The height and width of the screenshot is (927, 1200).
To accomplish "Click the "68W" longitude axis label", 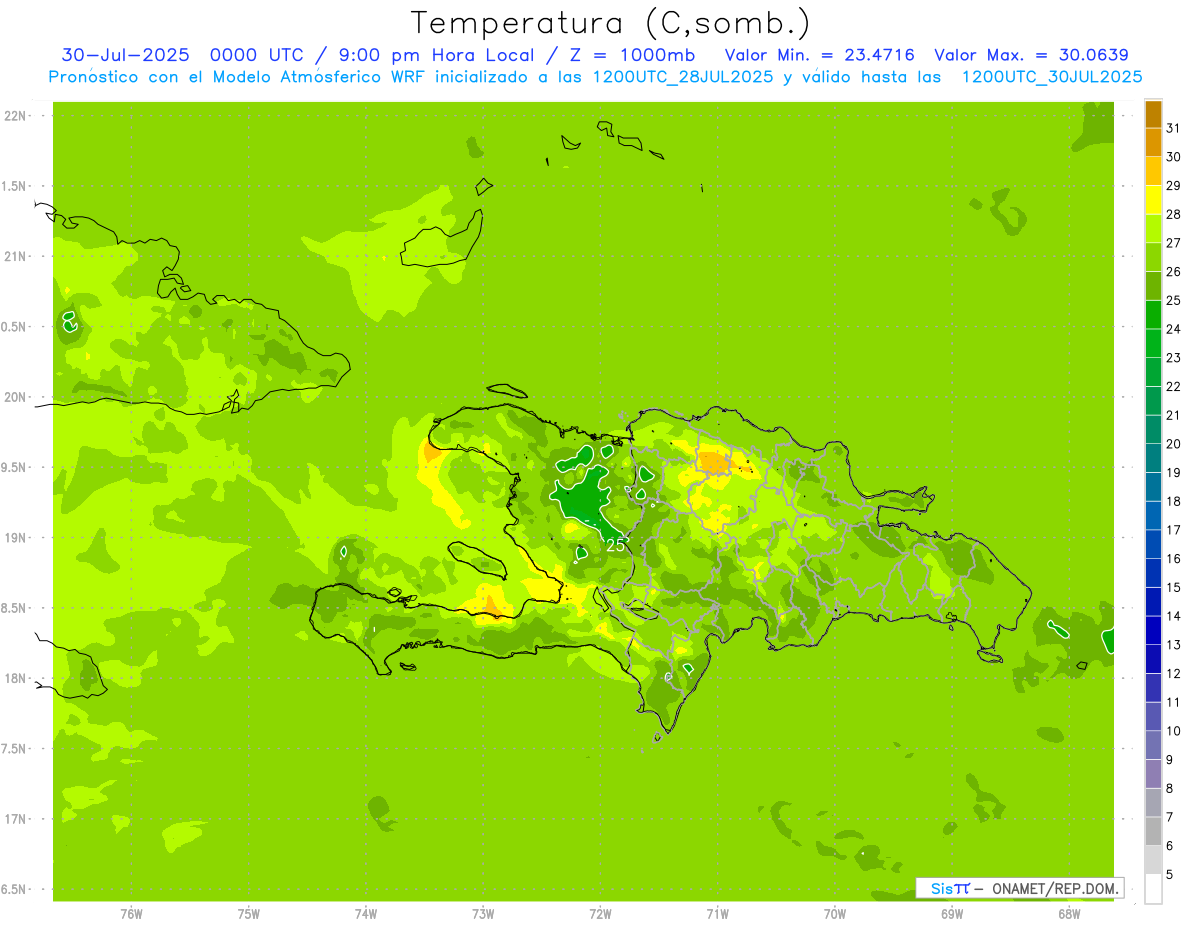I will pyautogui.click(x=1069, y=914).
